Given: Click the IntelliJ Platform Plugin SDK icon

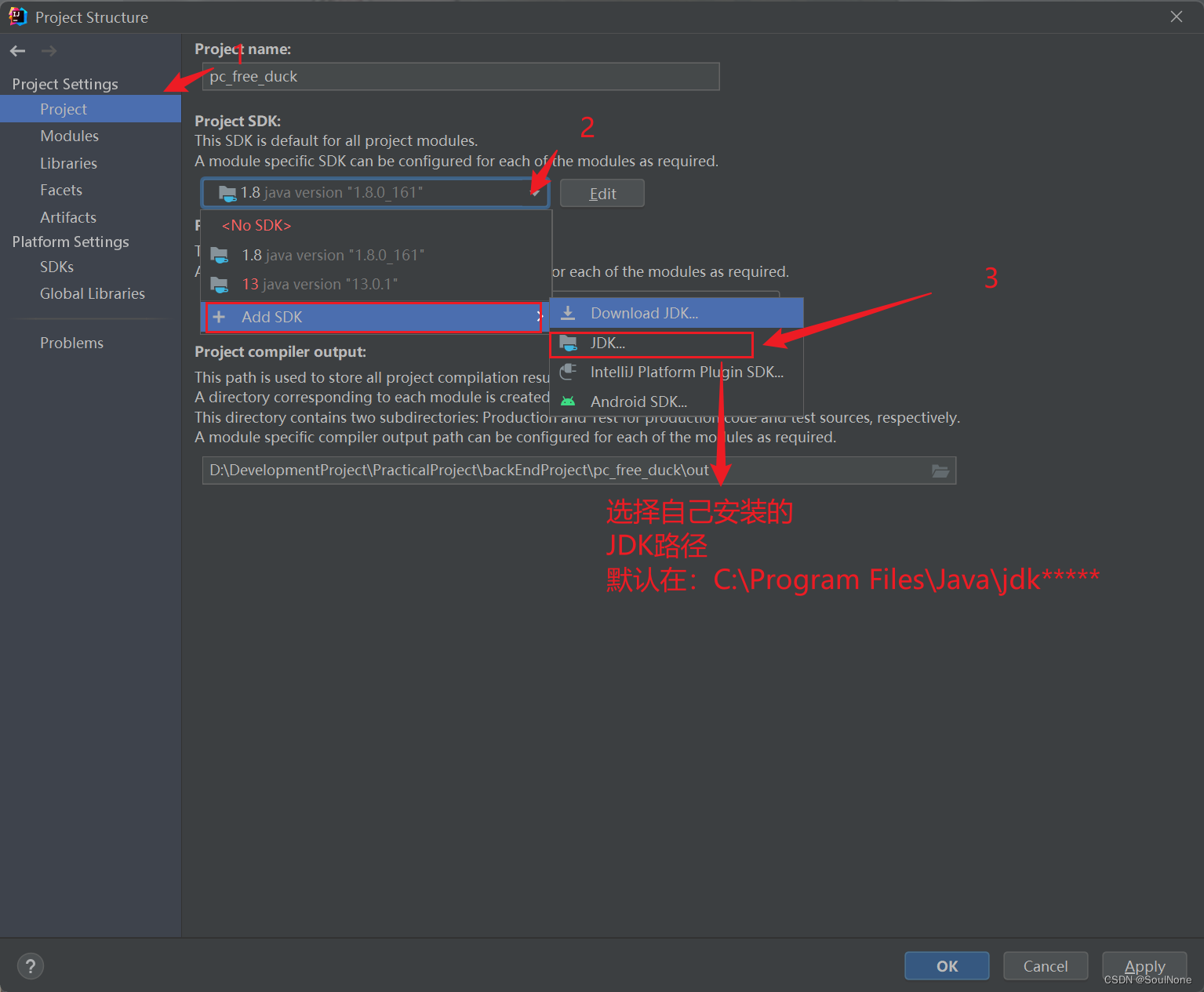Looking at the screenshot, I should [569, 372].
